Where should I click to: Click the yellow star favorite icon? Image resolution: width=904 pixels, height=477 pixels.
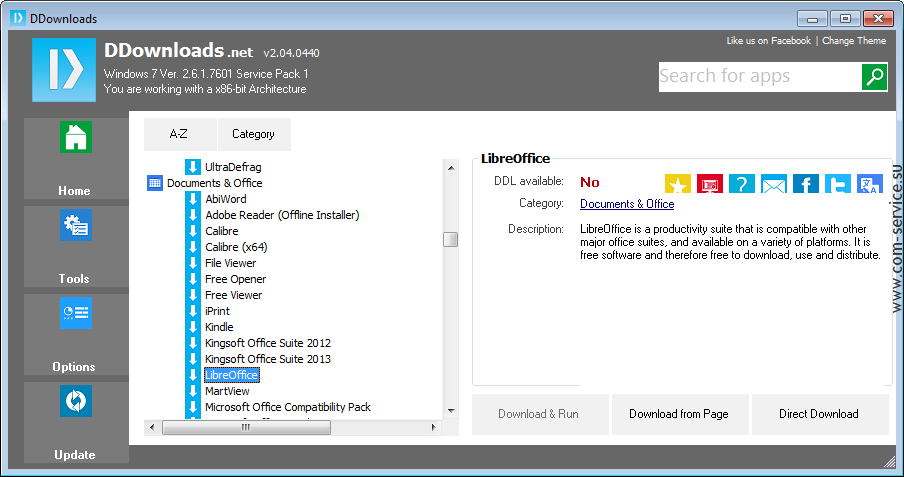[x=677, y=183]
